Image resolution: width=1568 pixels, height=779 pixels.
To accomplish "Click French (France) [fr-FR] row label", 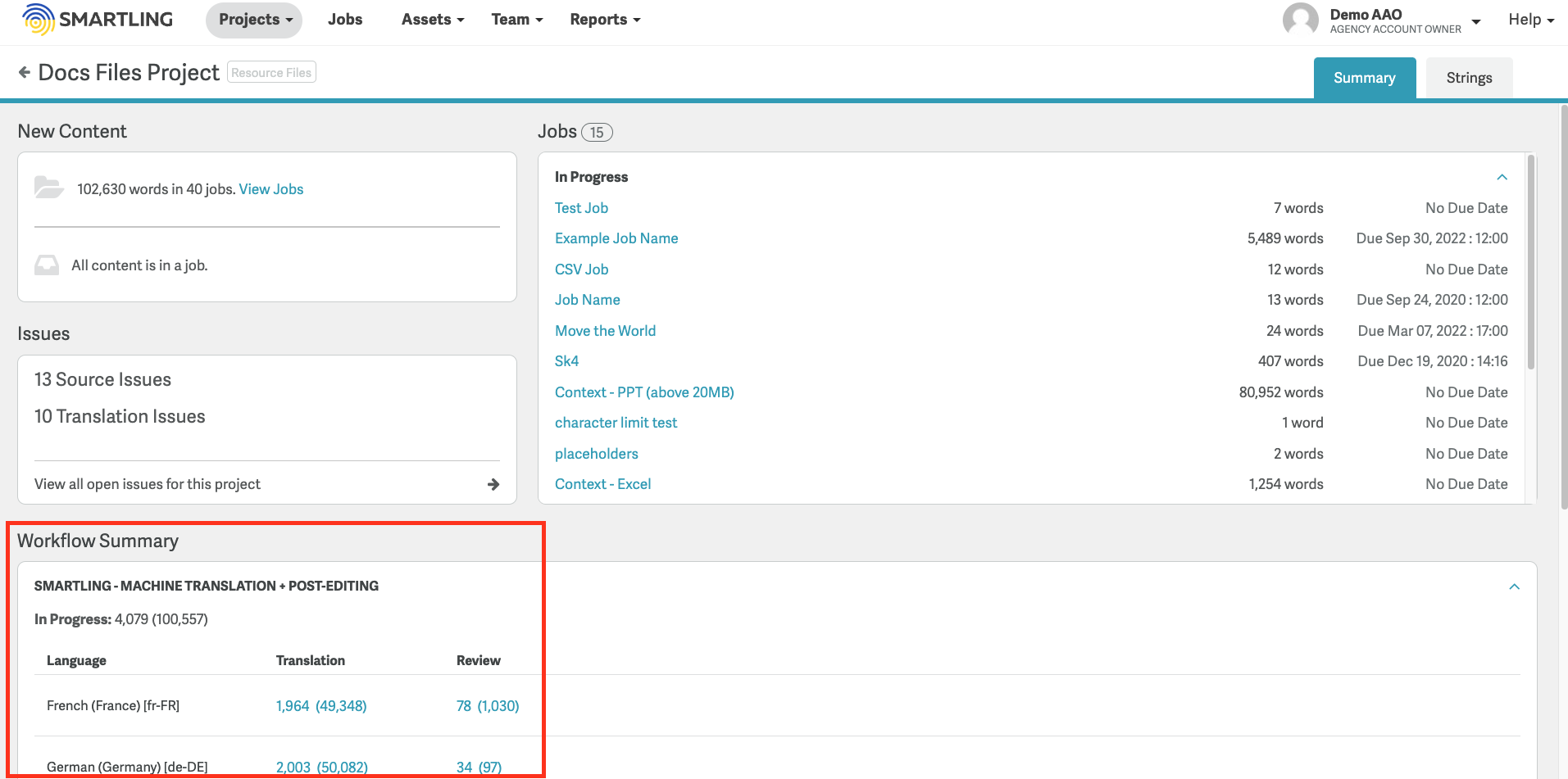I will tap(113, 706).
